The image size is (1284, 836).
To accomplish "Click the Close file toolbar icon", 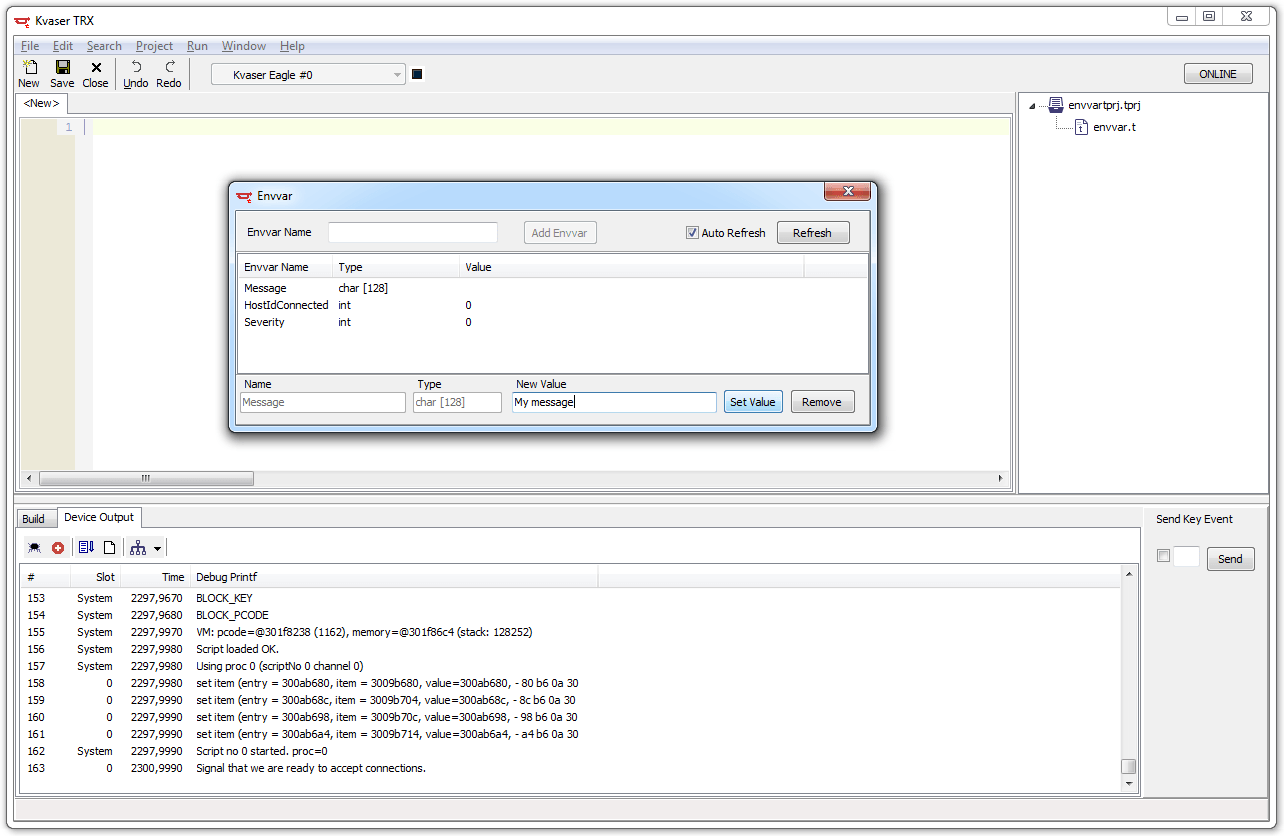I will point(96,67).
